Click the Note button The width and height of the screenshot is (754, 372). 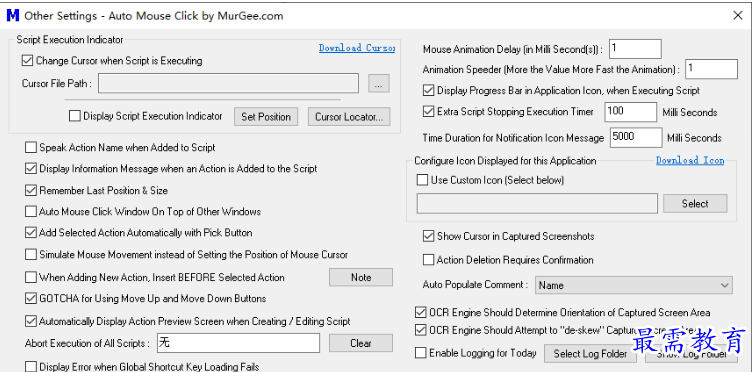[361, 277]
